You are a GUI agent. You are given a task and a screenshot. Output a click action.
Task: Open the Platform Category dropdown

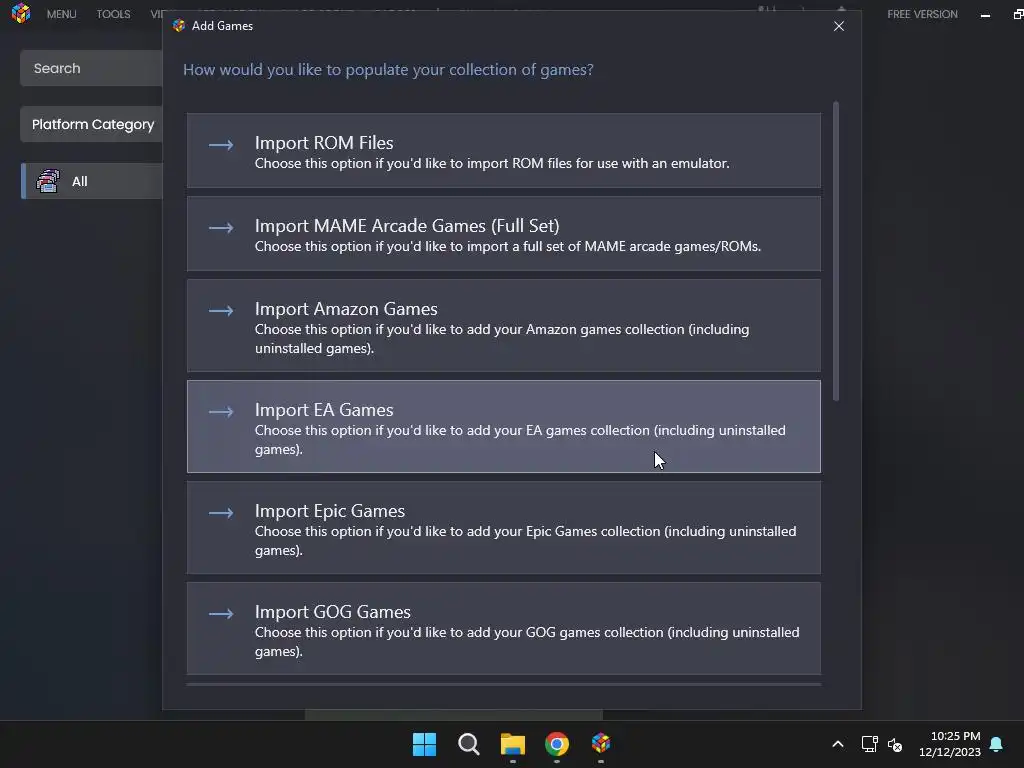pos(91,124)
